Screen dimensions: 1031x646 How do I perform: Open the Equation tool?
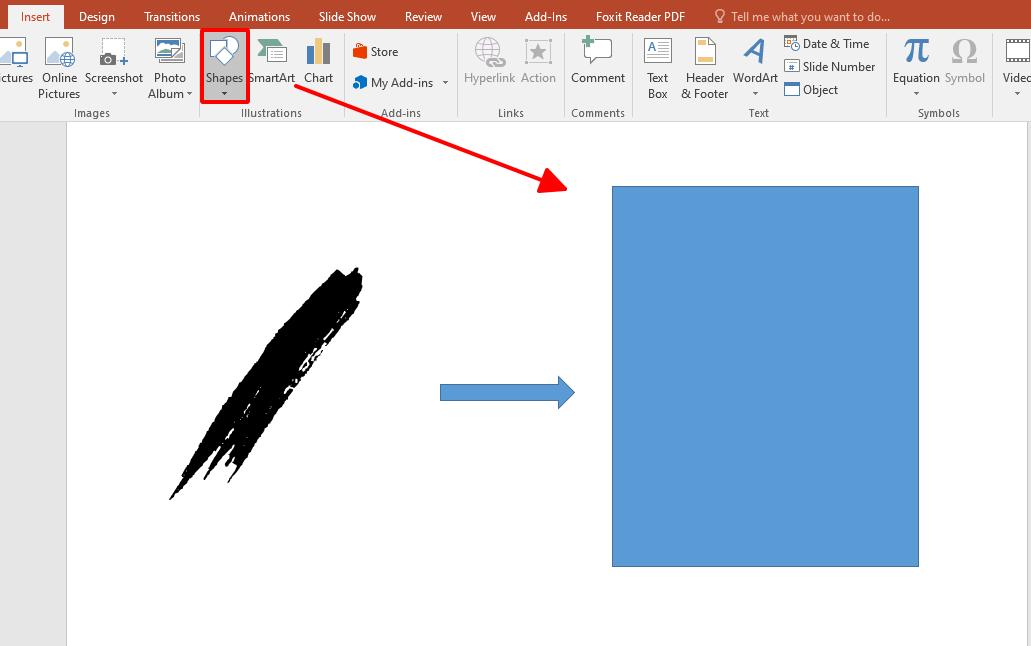[x=915, y=60]
